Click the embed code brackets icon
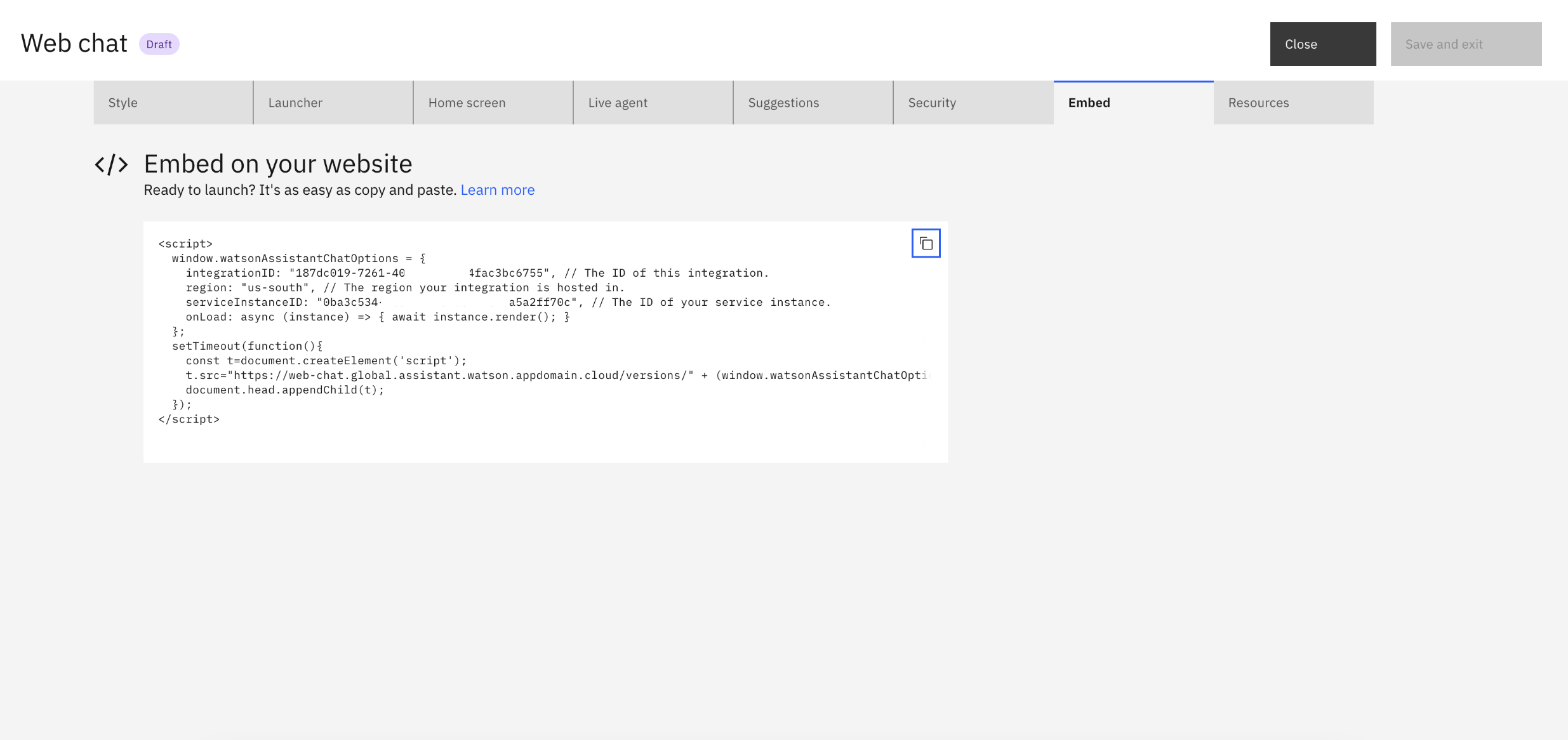Image resolution: width=1568 pixels, height=740 pixels. pyautogui.click(x=111, y=165)
